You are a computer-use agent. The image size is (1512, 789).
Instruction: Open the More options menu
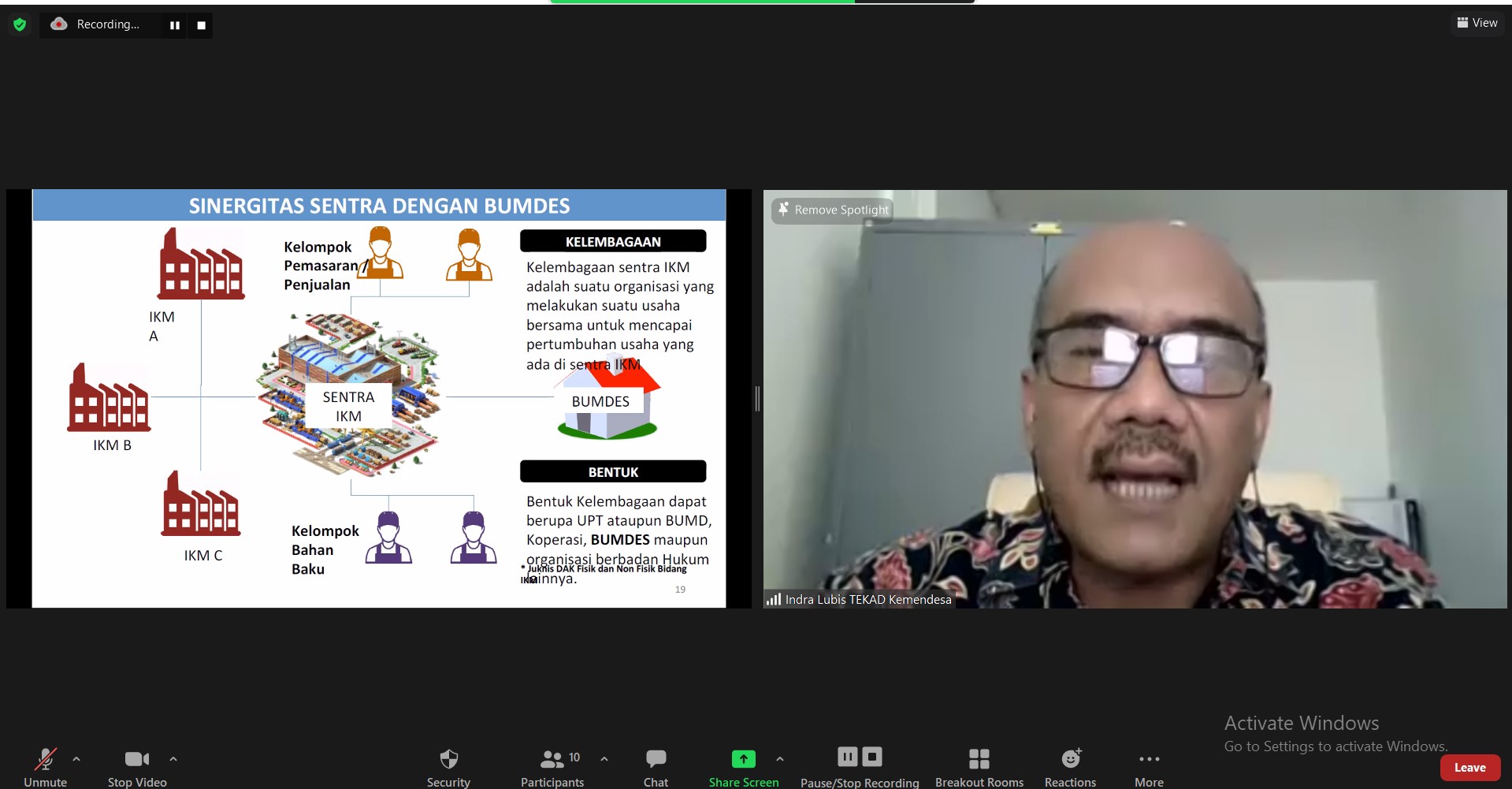click(1149, 759)
